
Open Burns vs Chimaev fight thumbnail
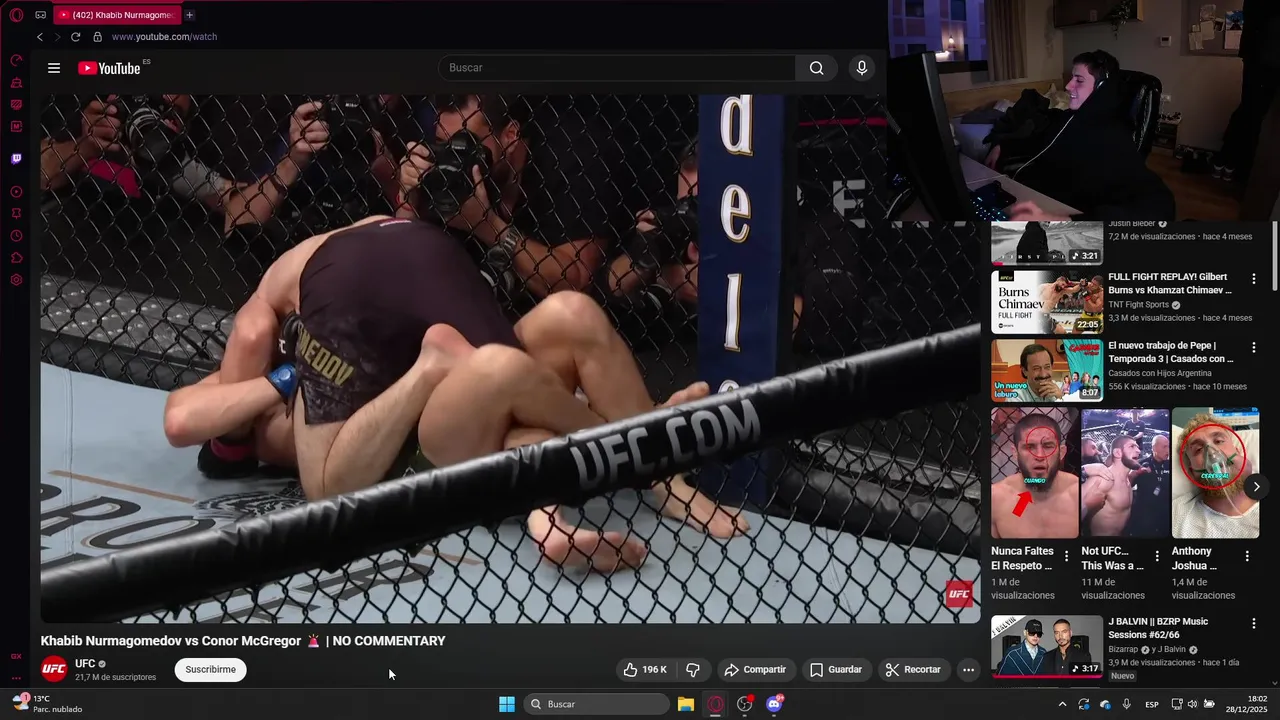[1047, 302]
